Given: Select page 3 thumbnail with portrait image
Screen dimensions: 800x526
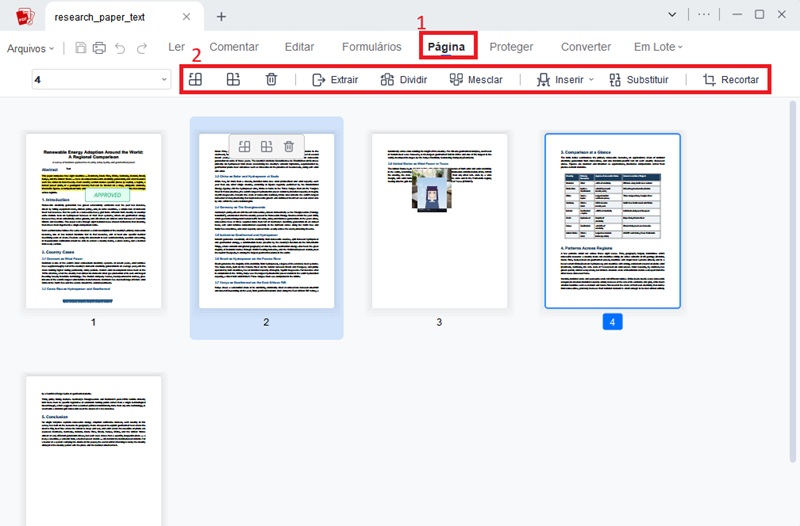Looking at the screenshot, I should [439, 221].
